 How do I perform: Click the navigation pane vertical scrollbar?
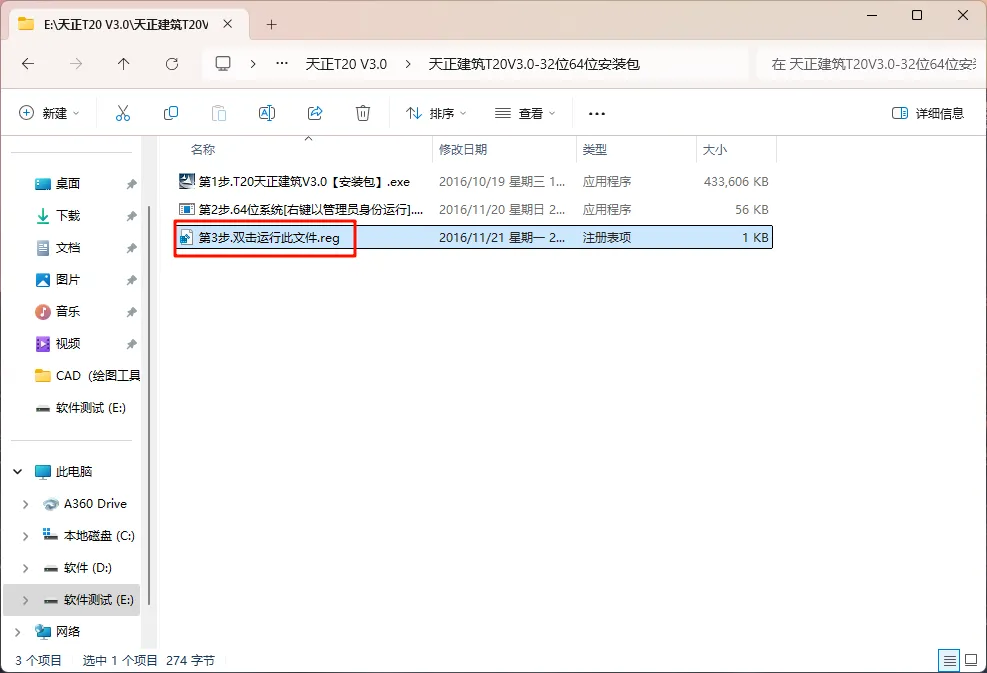coord(149,403)
